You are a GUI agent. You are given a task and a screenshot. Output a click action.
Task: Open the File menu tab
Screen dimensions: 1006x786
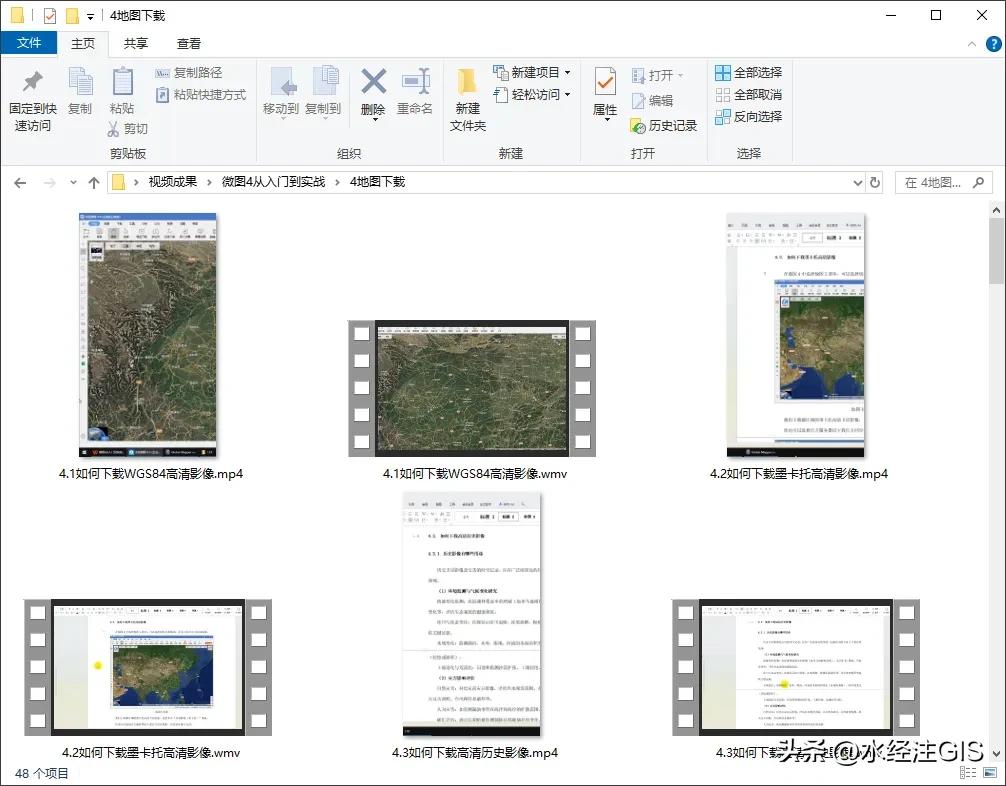click(x=29, y=43)
